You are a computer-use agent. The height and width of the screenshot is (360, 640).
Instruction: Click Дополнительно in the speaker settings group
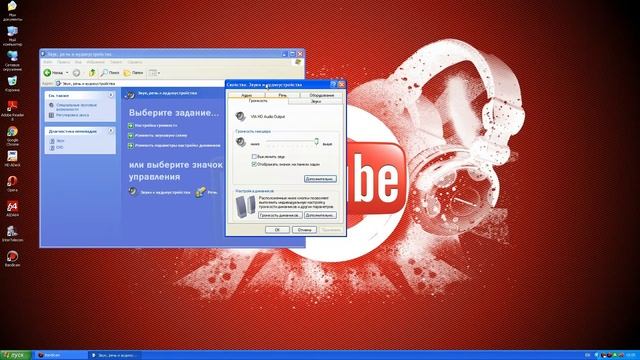click(320, 215)
